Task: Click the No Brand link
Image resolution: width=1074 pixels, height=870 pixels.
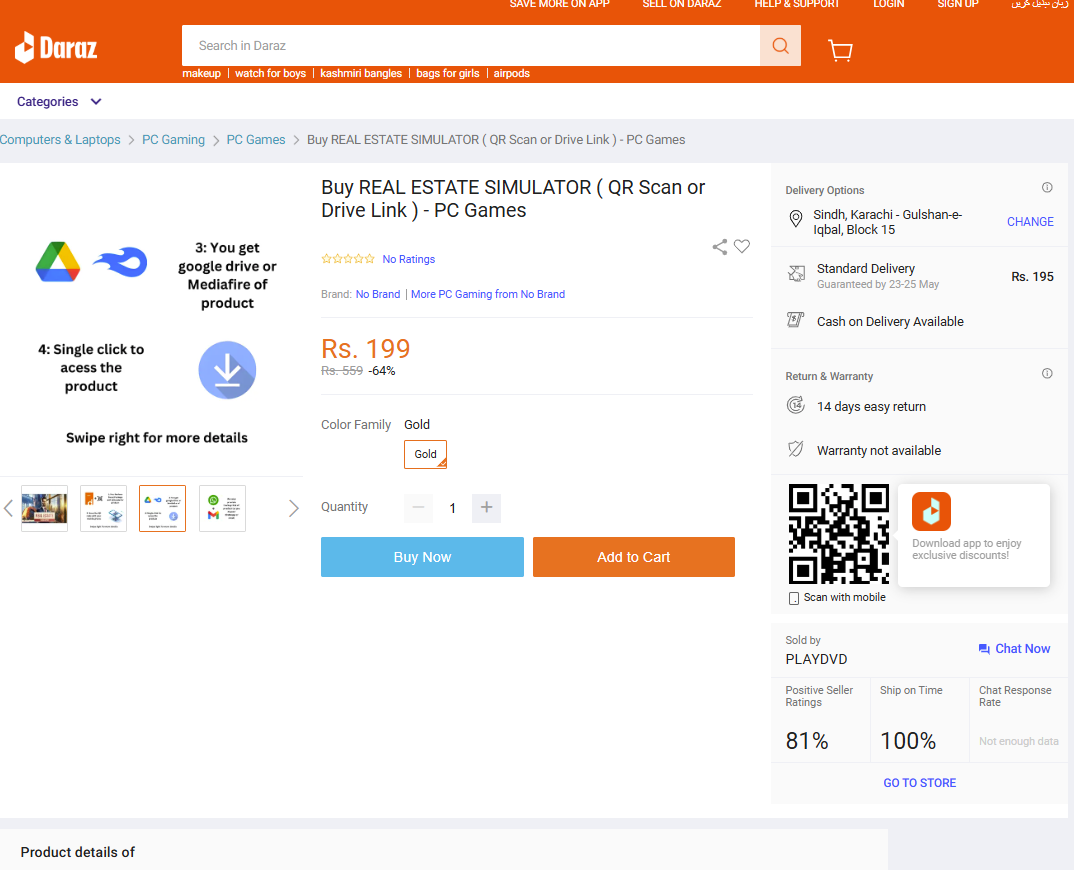Action: click(377, 294)
